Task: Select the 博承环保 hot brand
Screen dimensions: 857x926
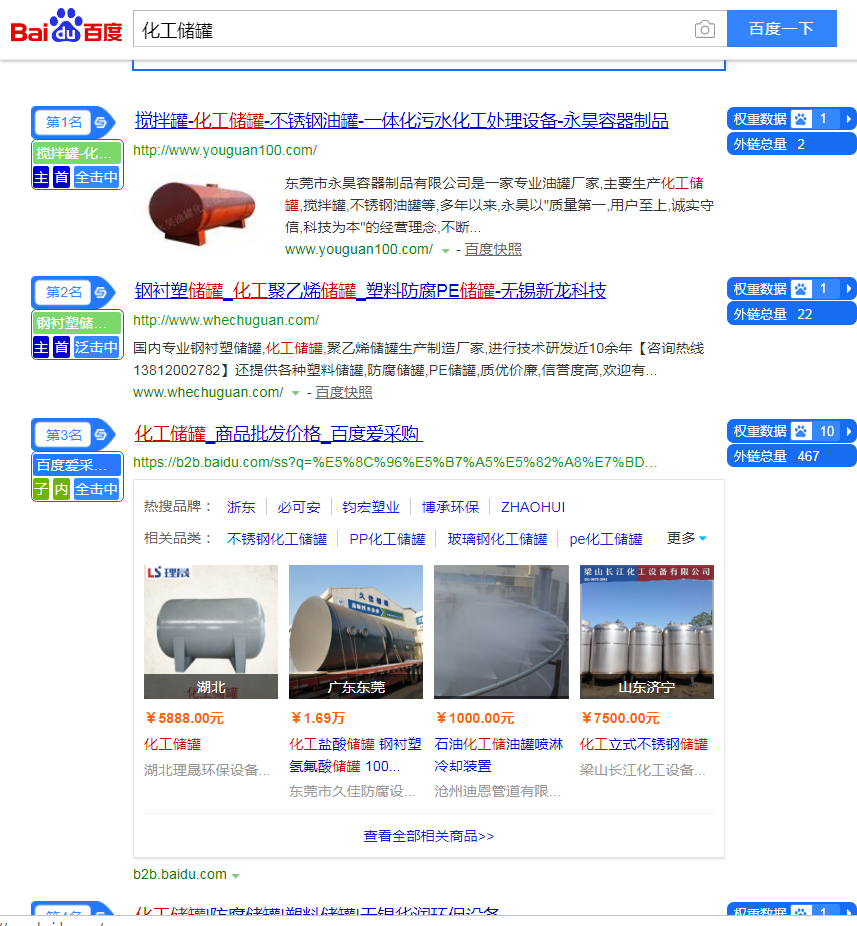Action: 450,507
